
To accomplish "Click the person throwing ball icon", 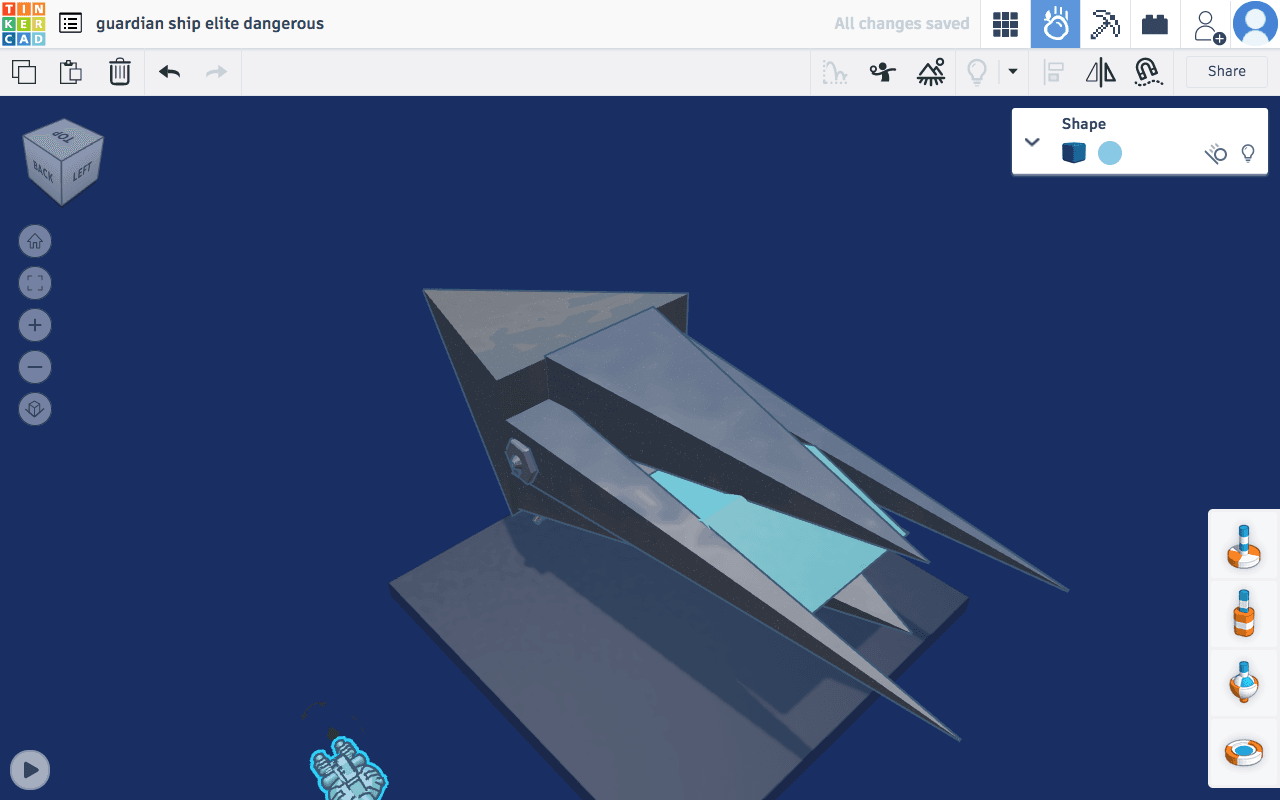I will click(882, 72).
